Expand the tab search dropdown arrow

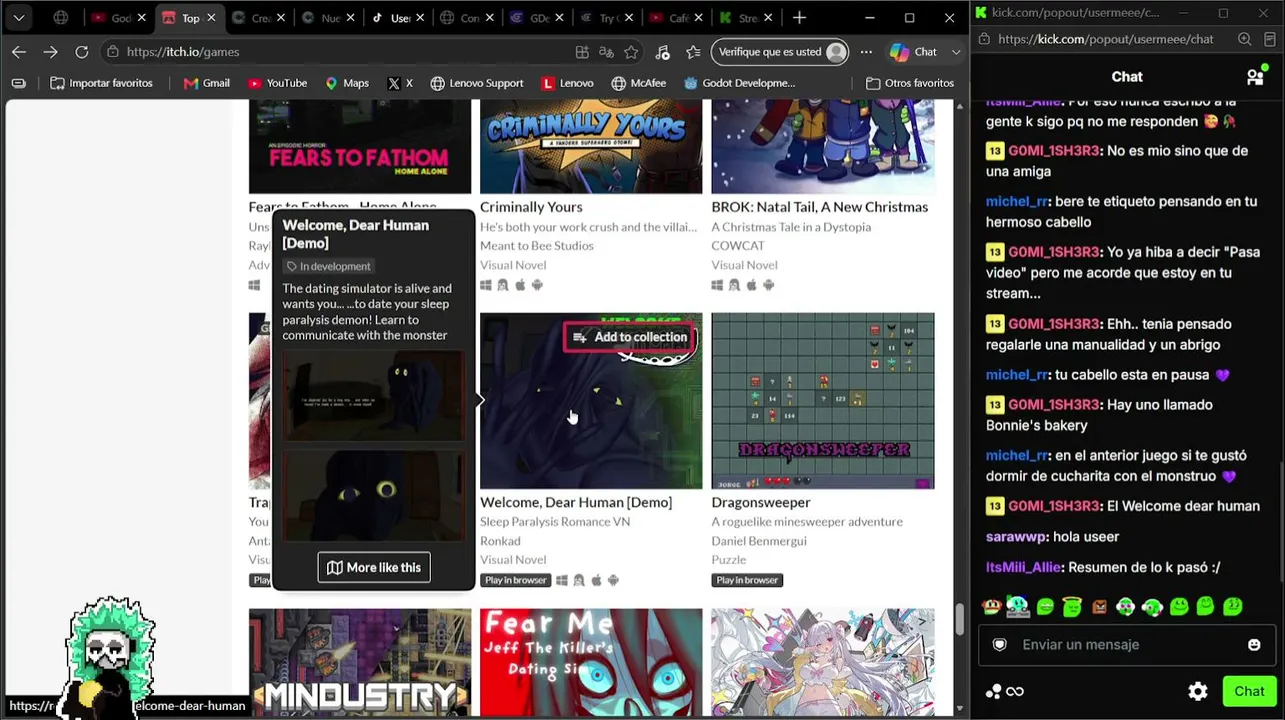coord(19,18)
